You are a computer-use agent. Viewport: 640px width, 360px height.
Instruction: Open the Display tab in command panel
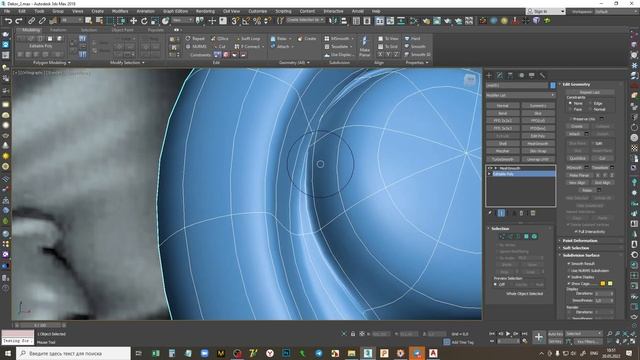[531, 75]
